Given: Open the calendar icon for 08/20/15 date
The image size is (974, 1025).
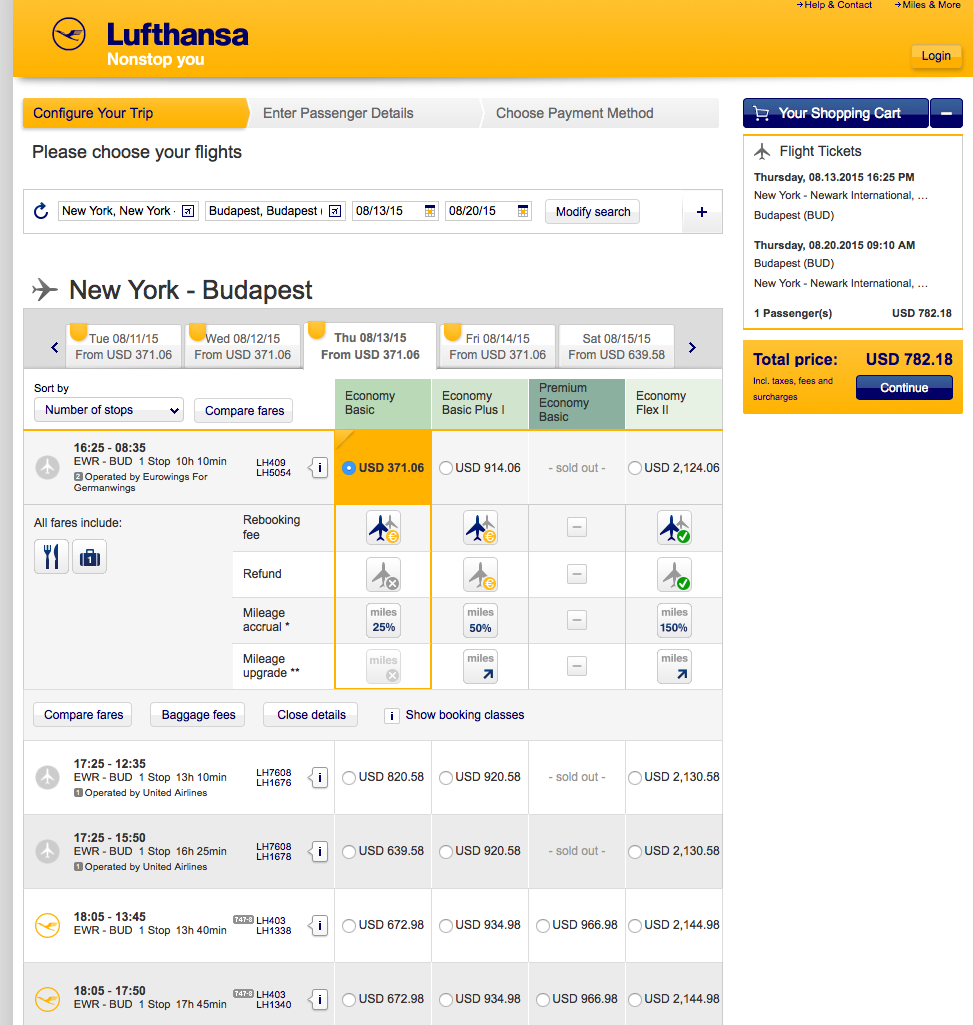Looking at the screenshot, I should click(x=523, y=211).
